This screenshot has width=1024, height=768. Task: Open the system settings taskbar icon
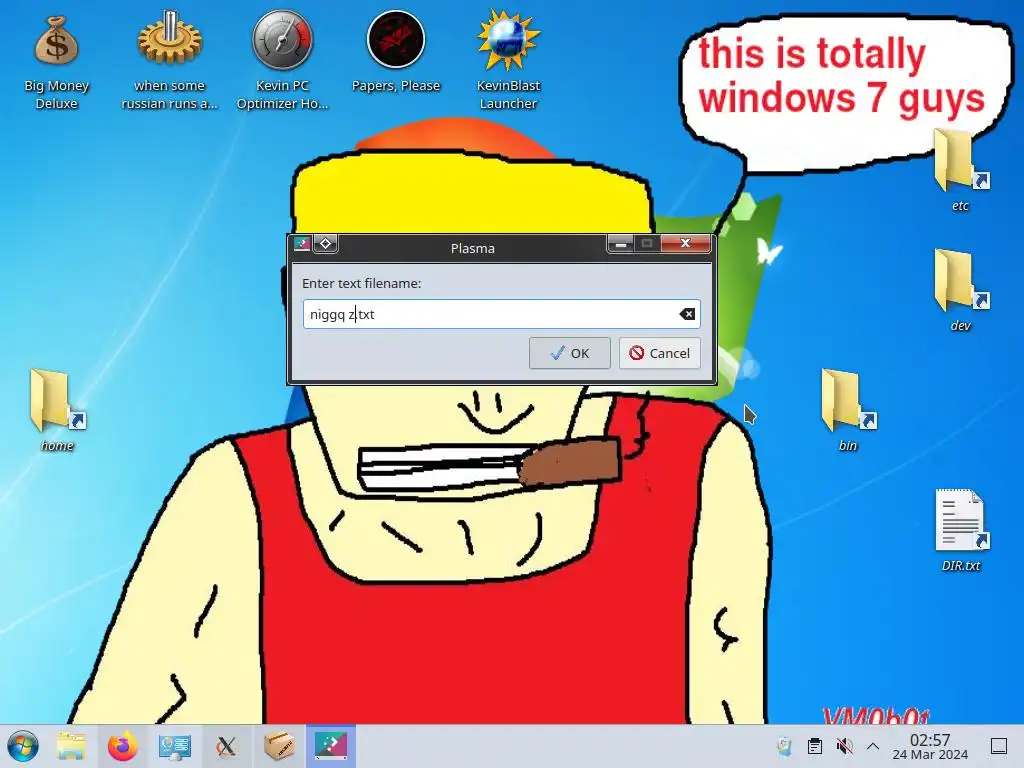[x=174, y=746]
